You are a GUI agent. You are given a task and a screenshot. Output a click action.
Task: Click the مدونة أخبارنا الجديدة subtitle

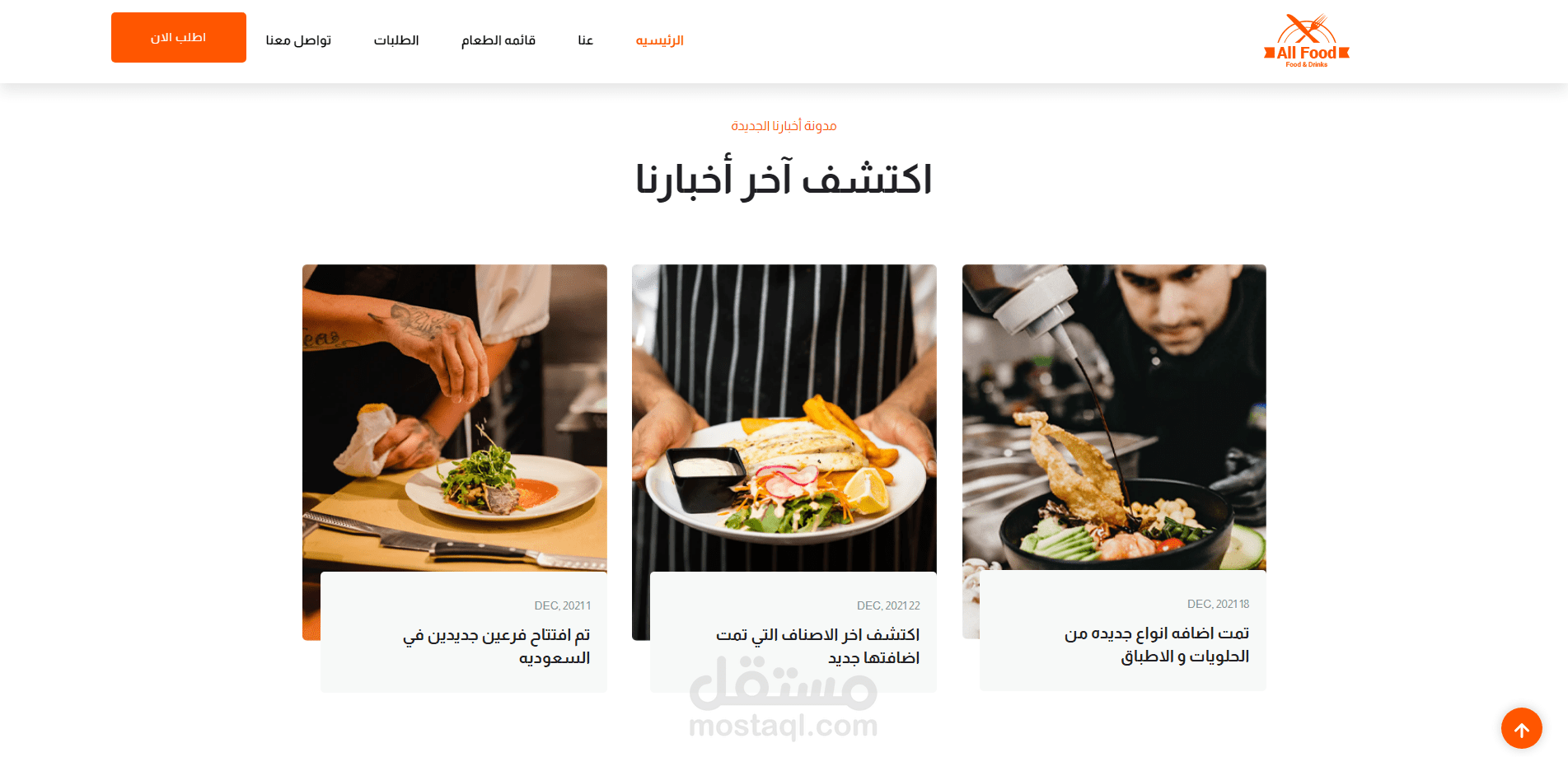[784, 126]
